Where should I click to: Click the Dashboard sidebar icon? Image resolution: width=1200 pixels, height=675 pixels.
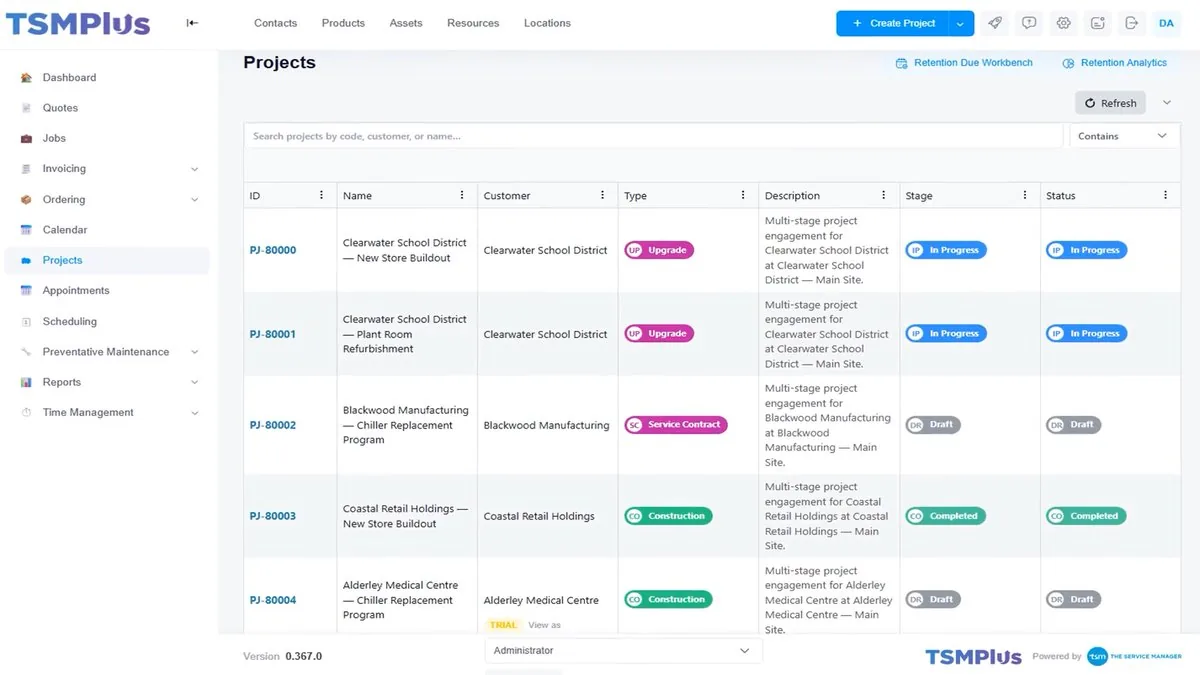pyautogui.click(x=26, y=78)
